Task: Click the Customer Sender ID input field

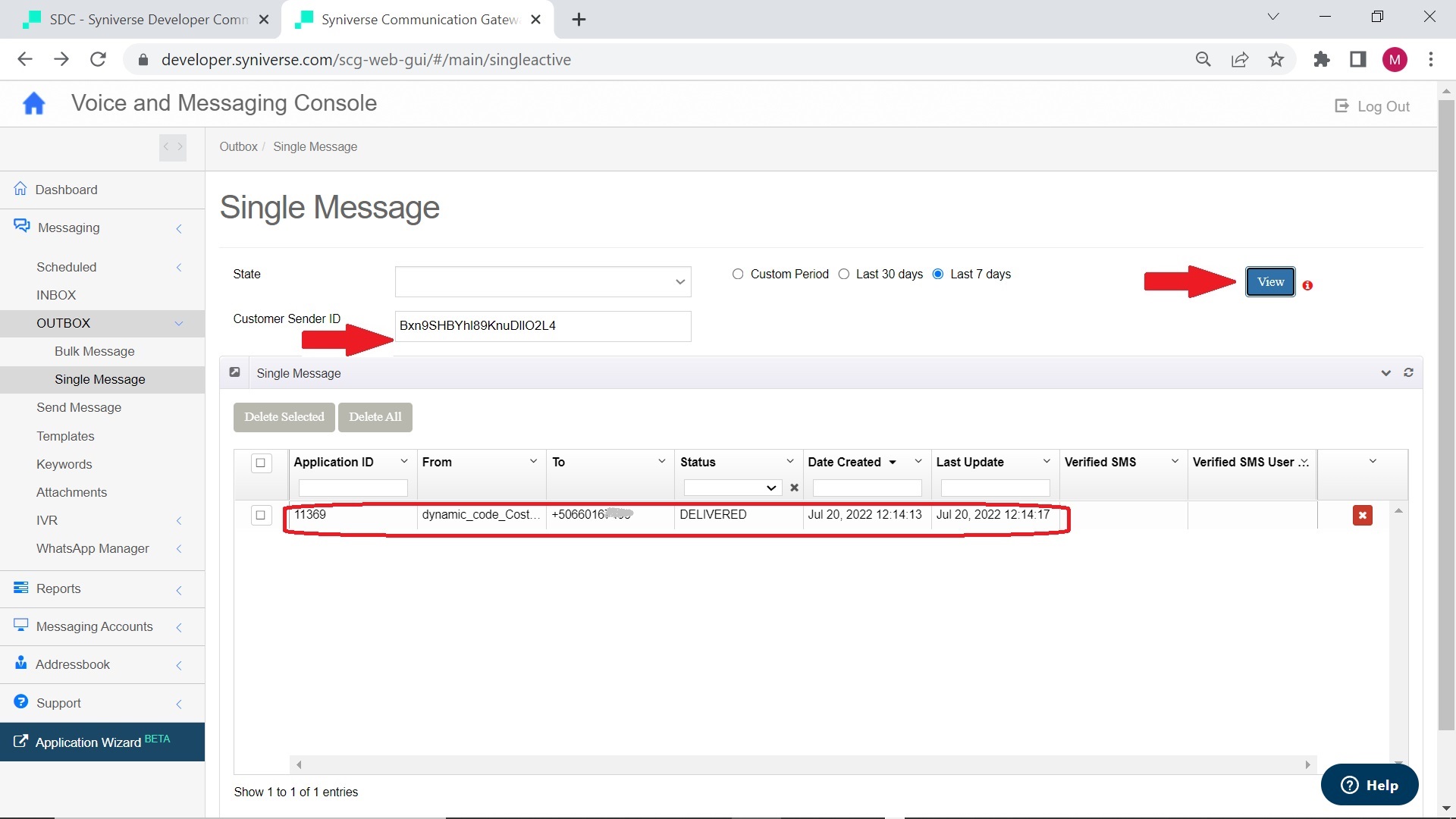Action: pyautogui.click(x=542, y=326)
